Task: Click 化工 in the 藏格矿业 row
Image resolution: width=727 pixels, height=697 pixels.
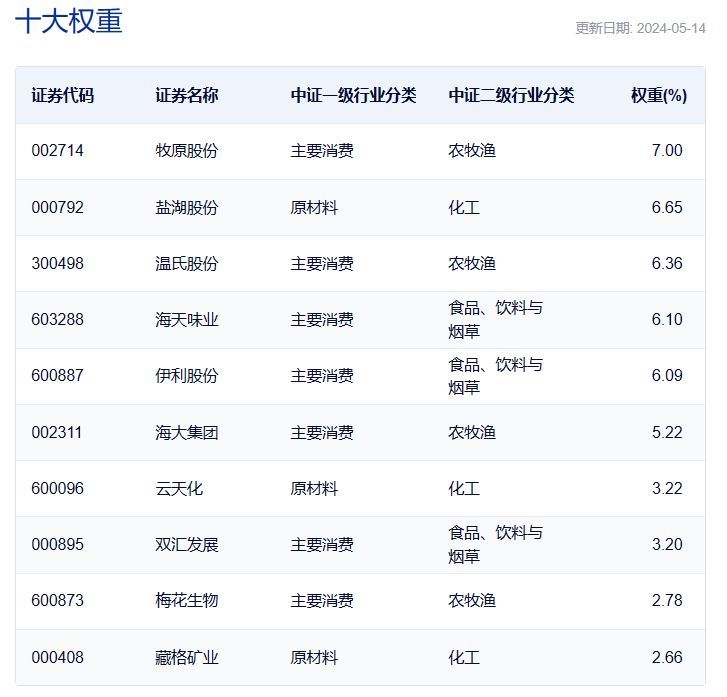Action: [464, 657]
